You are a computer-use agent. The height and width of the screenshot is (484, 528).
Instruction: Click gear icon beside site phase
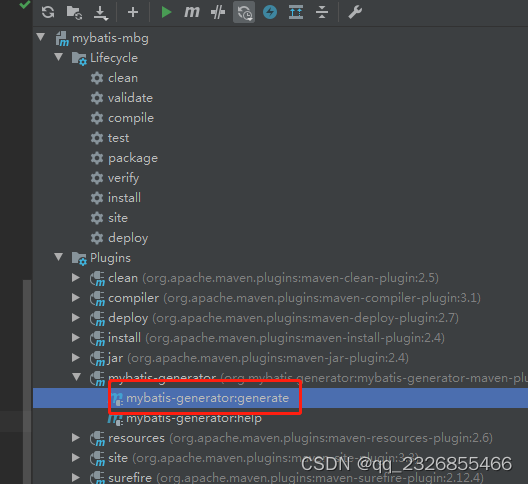pos(97,218)
